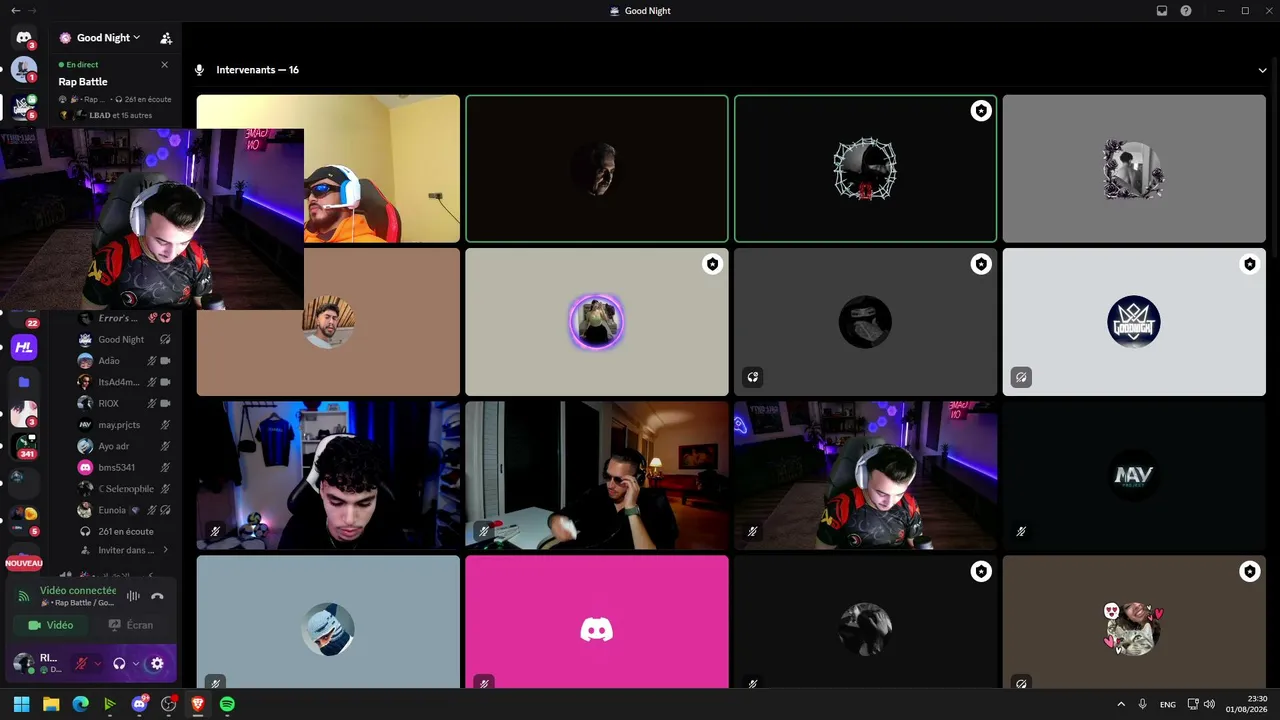Invite people using the add-member icon
Viewport: 1280px width, 720px height.
[x=166, y=38]
